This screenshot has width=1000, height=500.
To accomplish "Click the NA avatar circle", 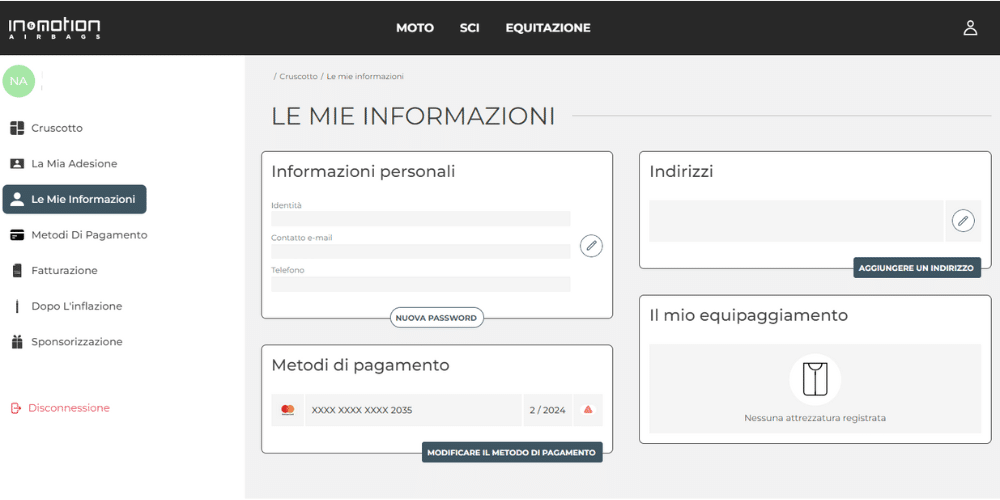I will [18, 81].
